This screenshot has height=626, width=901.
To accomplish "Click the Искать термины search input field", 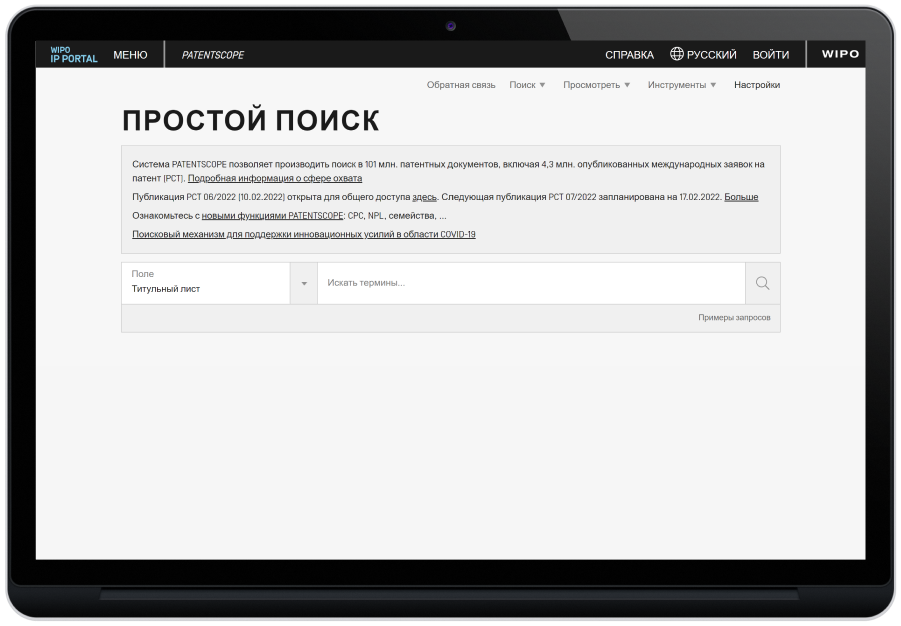I will [x=530, y=283].
